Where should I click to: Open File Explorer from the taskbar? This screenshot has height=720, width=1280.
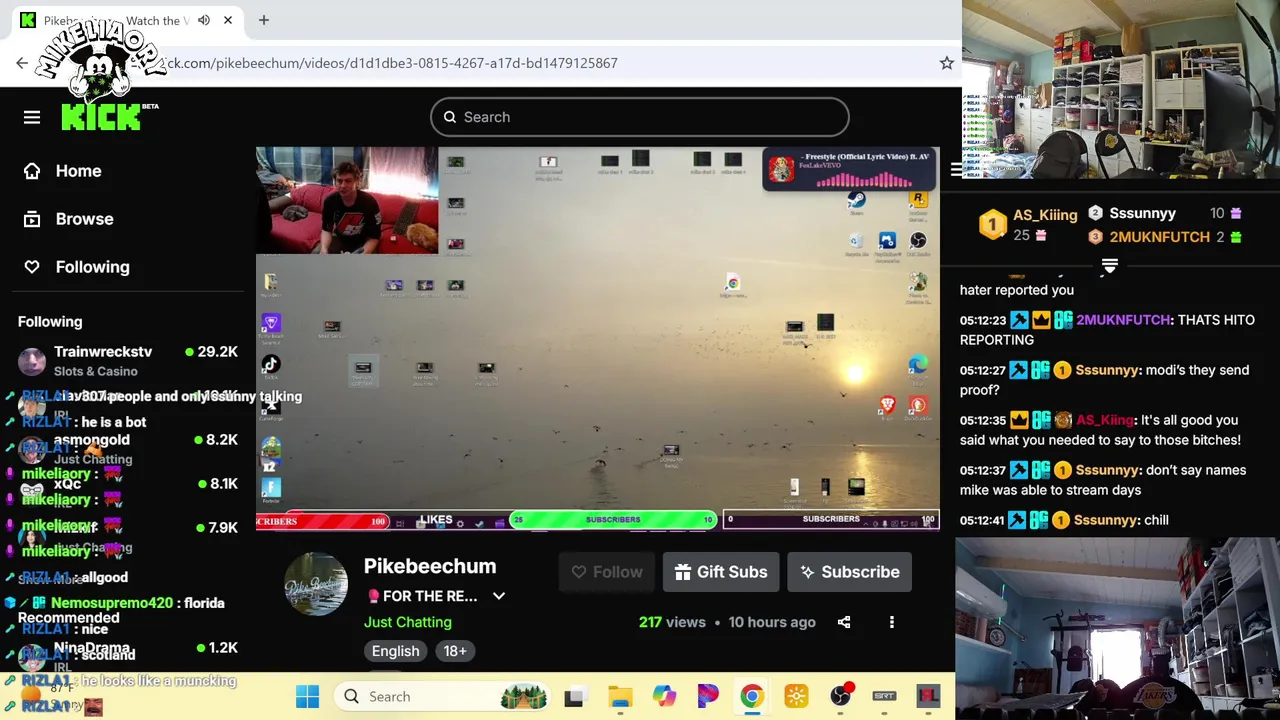[620, 696]
